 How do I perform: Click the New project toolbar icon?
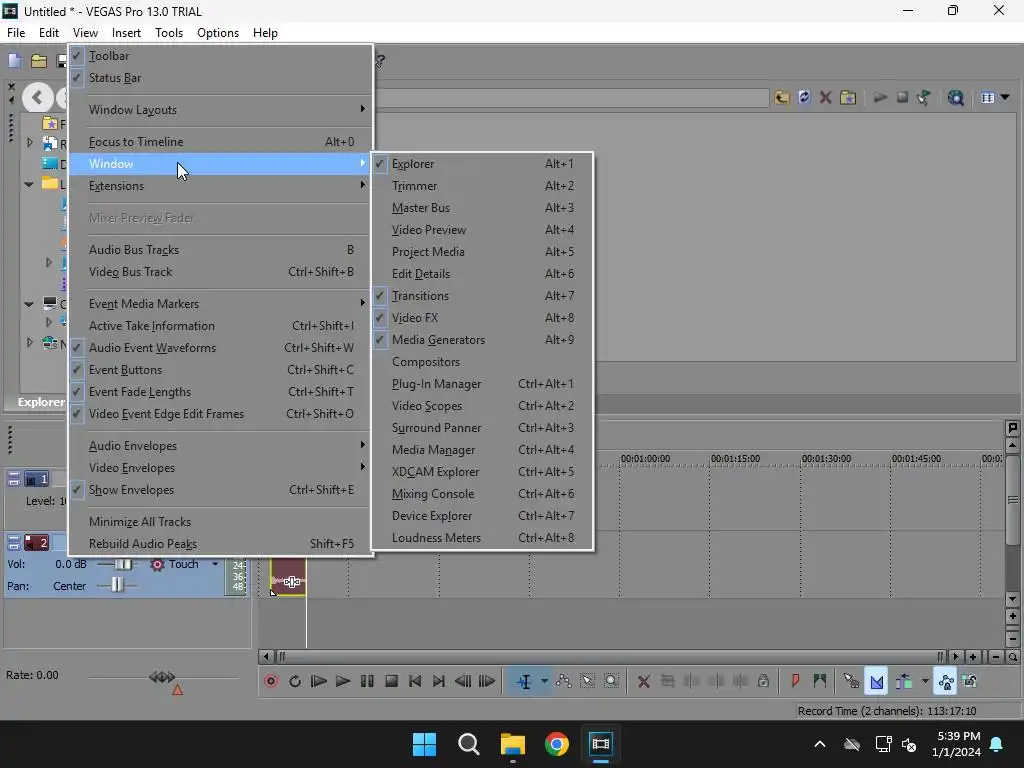(x=14, y=61)
